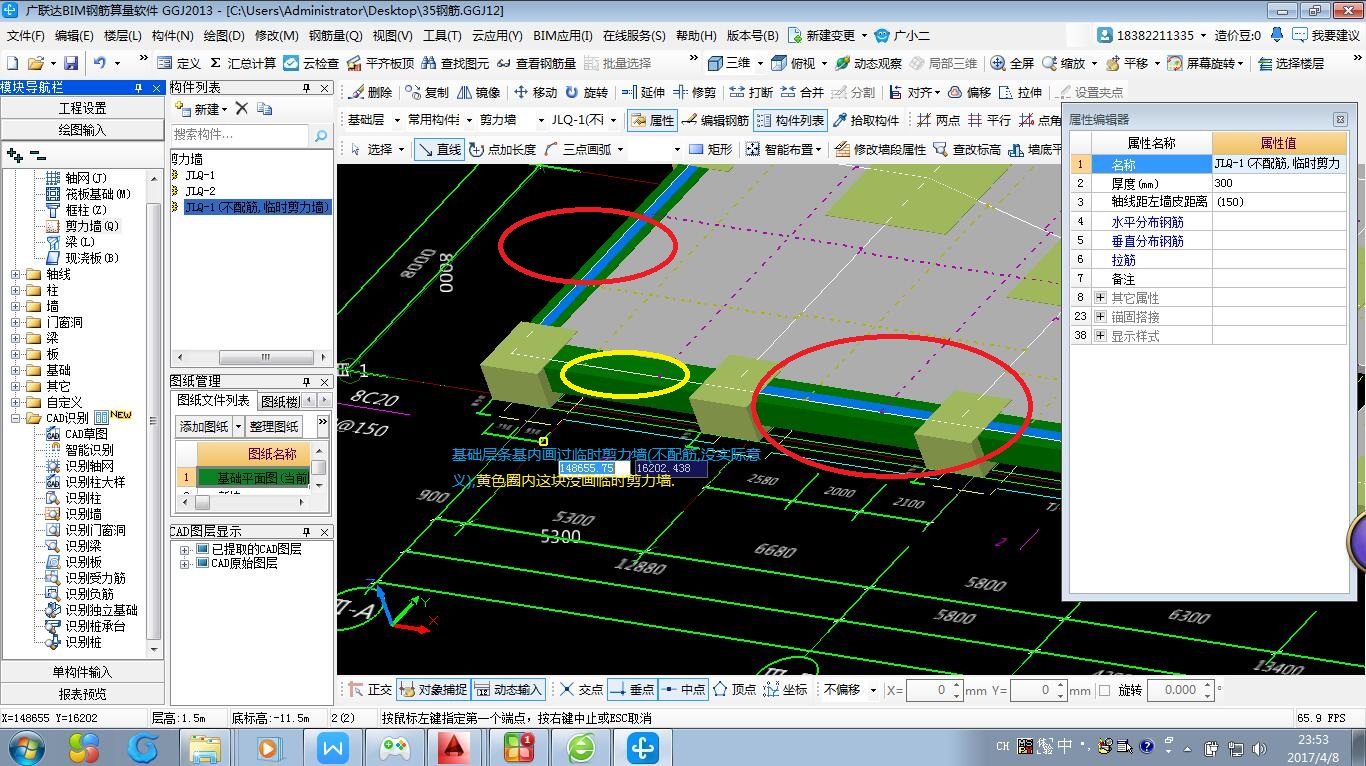This screenshot has height=766, width=1366.
Task: Delete component using X in 构件列表
Action: coord(241,108)
